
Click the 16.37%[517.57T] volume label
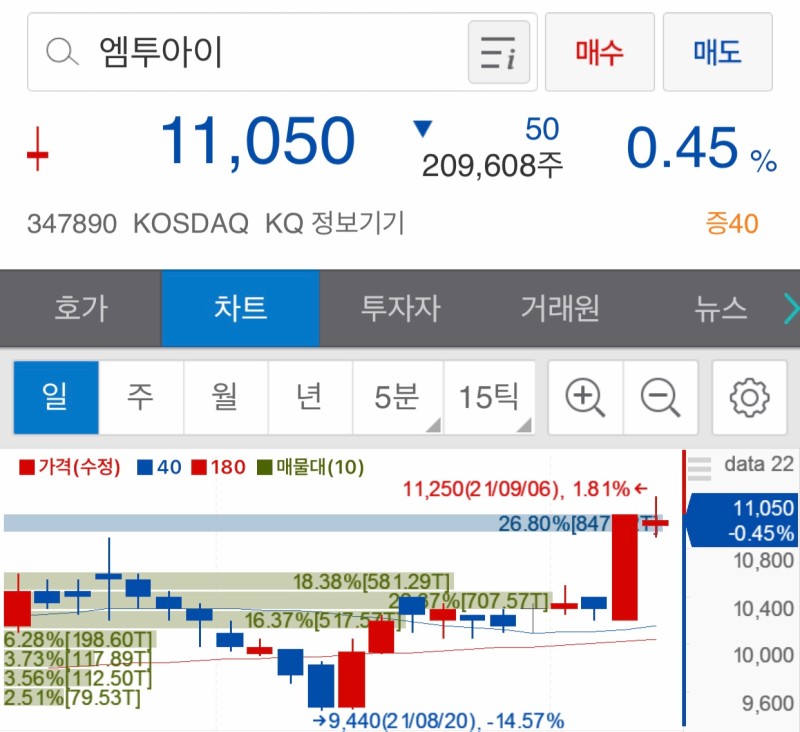[322, 620]
